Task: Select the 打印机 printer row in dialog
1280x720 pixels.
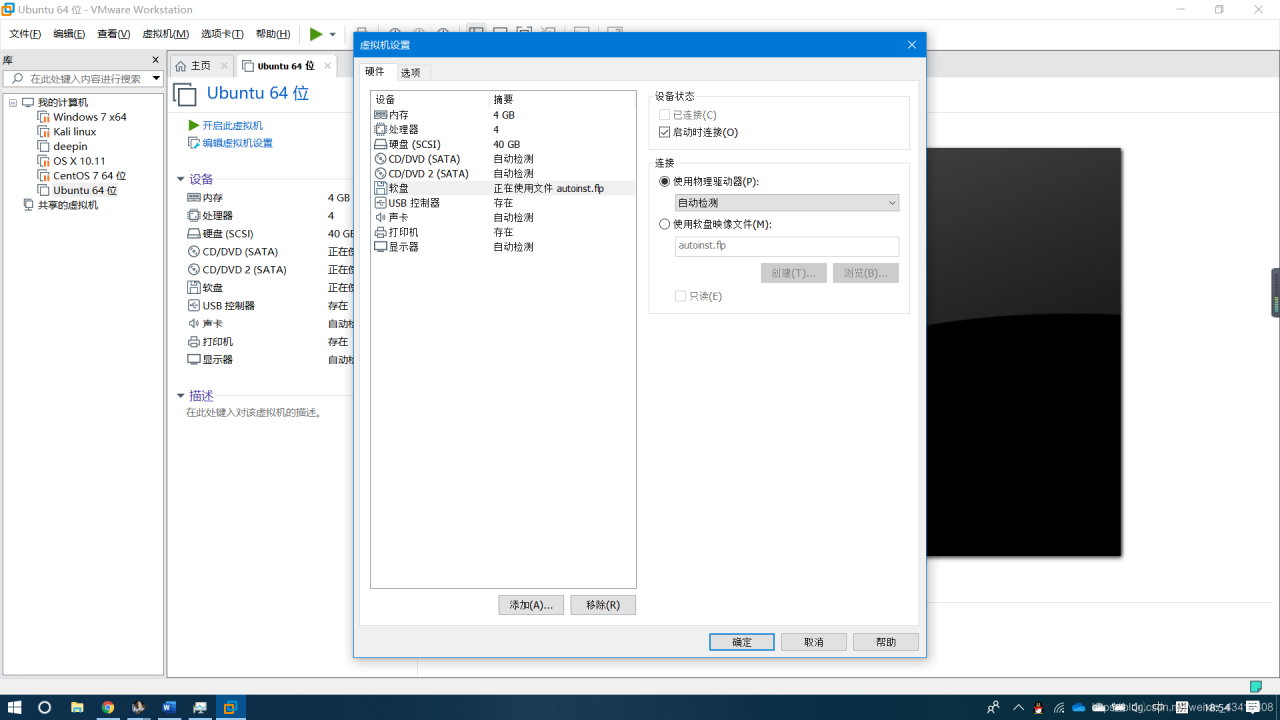Action: (503, 232)
